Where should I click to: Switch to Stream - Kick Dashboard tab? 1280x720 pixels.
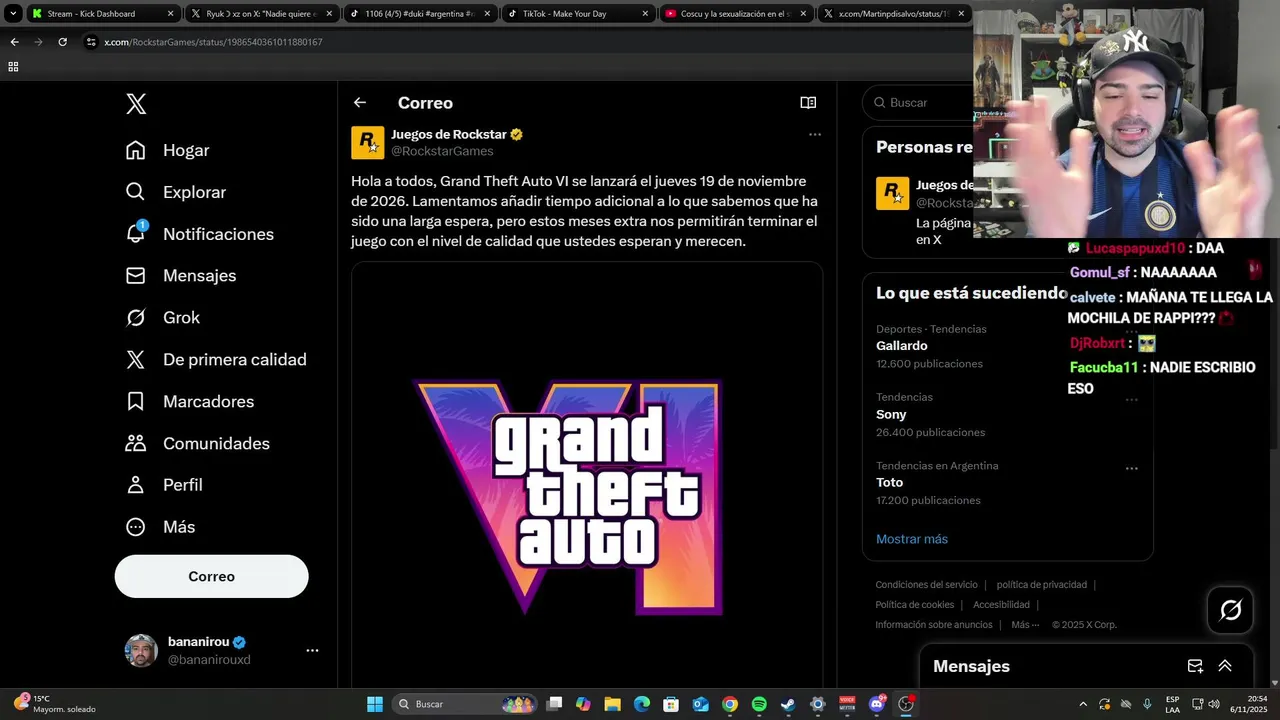[x=103, y=14]
